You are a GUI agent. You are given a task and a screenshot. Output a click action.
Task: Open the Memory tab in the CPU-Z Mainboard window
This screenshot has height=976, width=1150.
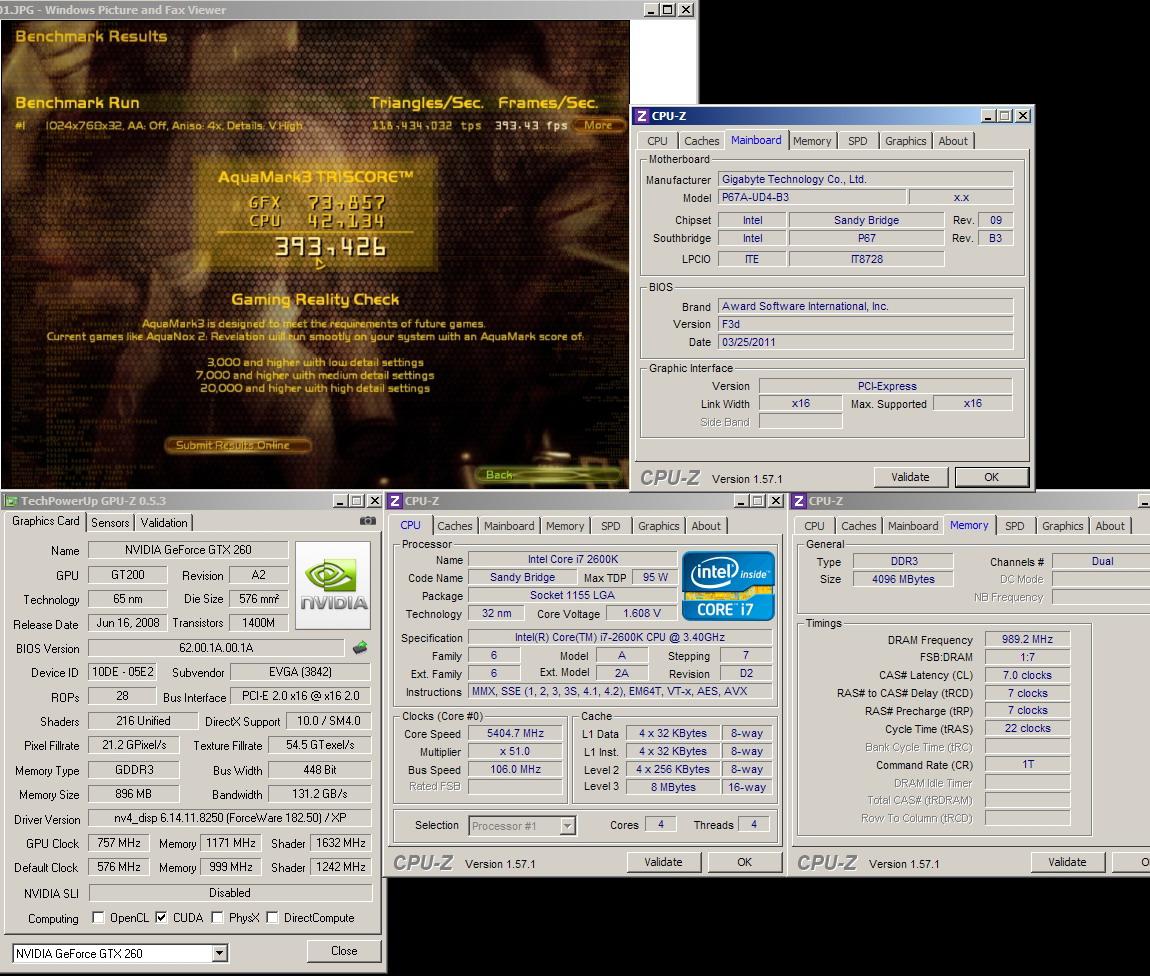811,141
